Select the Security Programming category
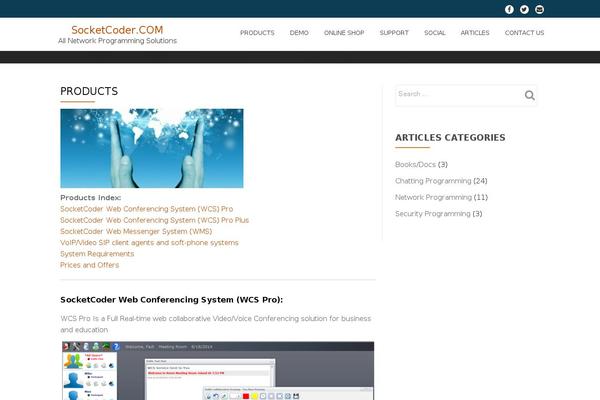600x400 pixels. pos(432,214)
